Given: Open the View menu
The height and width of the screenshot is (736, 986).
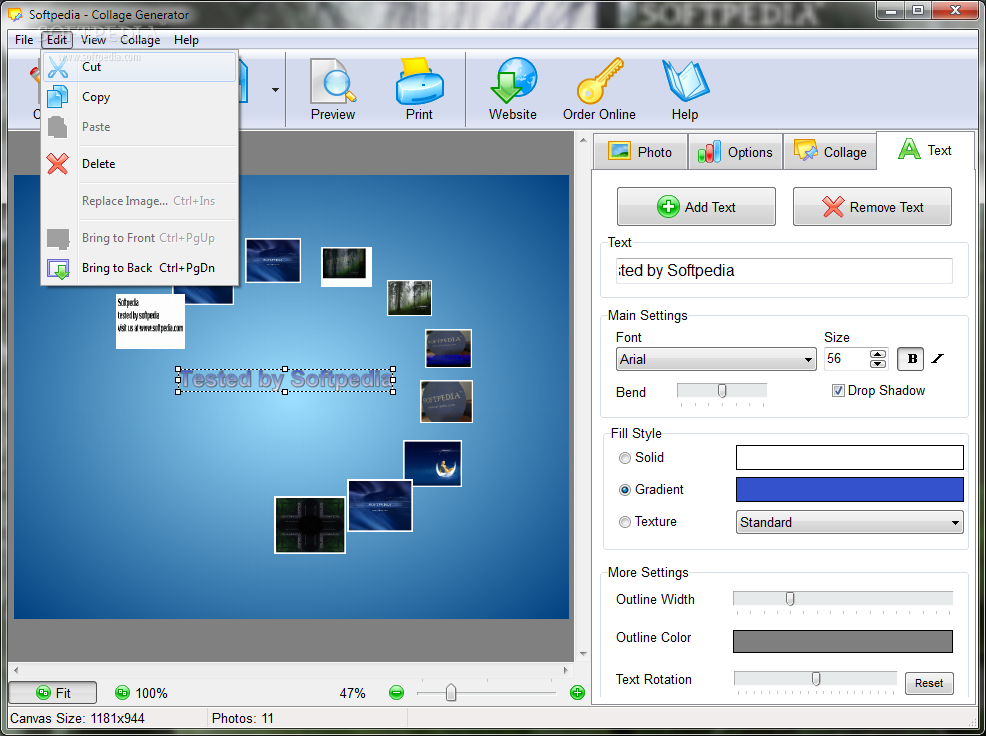Looking at the screenshot, I should (93, 40).
